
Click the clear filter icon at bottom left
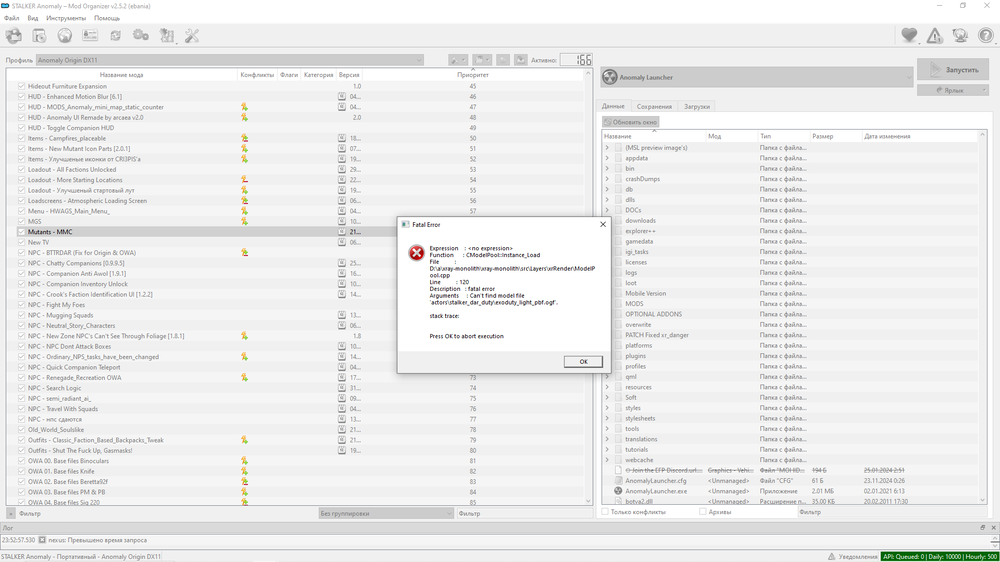(x=11, y=514)
